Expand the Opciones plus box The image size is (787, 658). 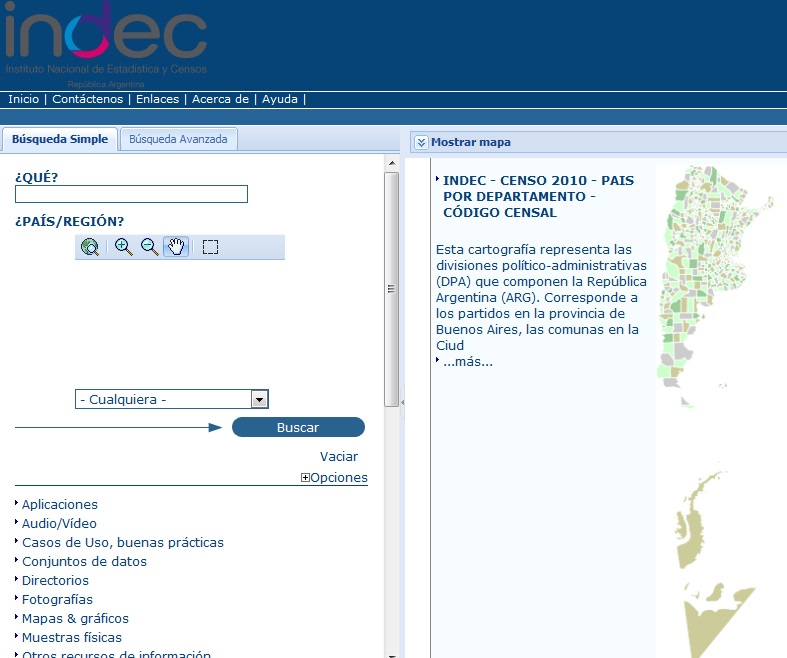(x=305, y=478)
